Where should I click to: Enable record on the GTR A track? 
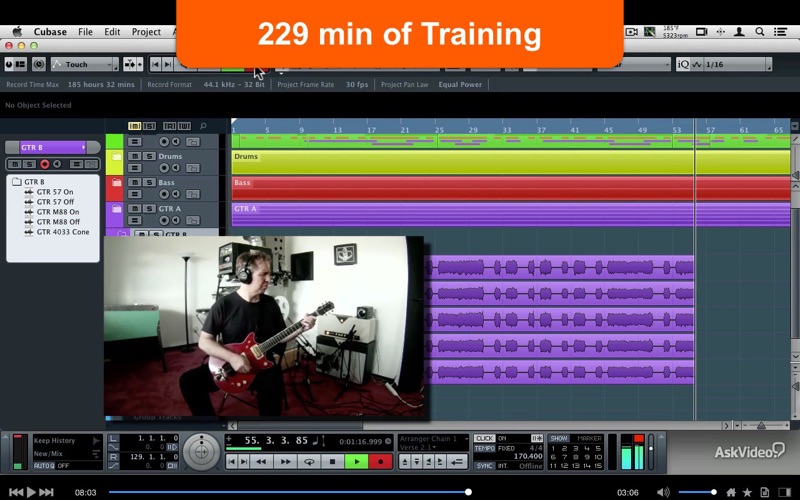pos(164,220)
